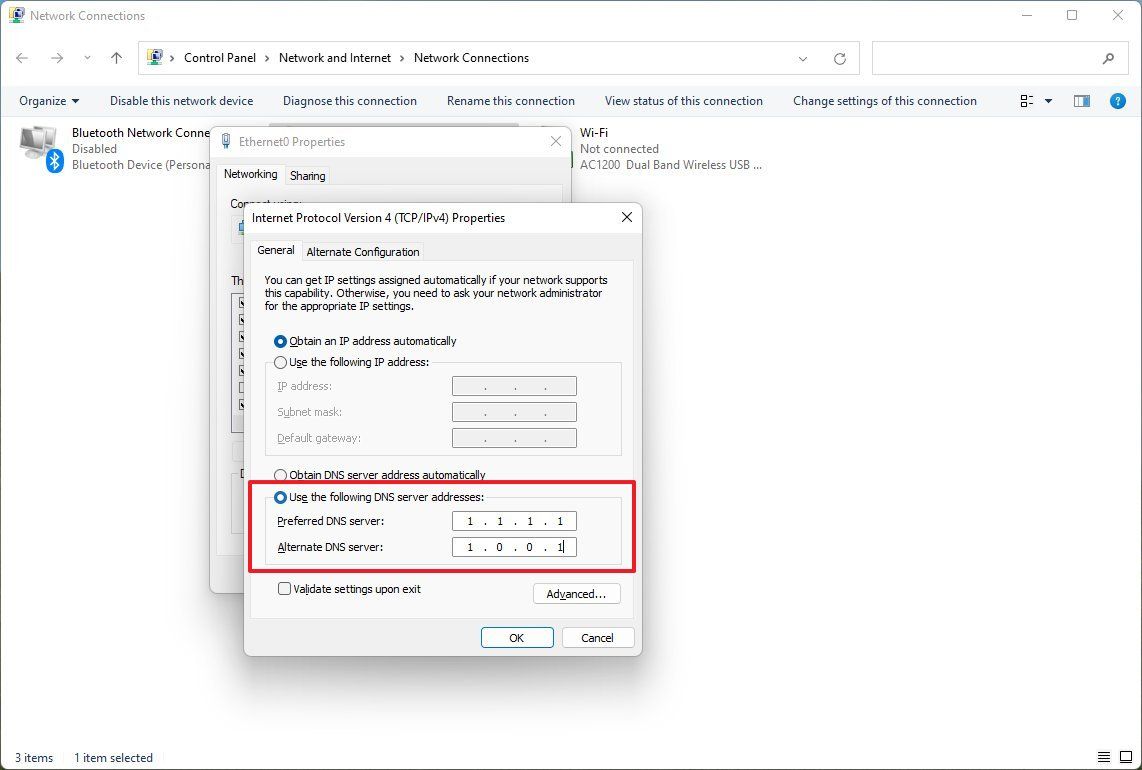
Task: Click the Up one level arrow
Action: point(115,58)
